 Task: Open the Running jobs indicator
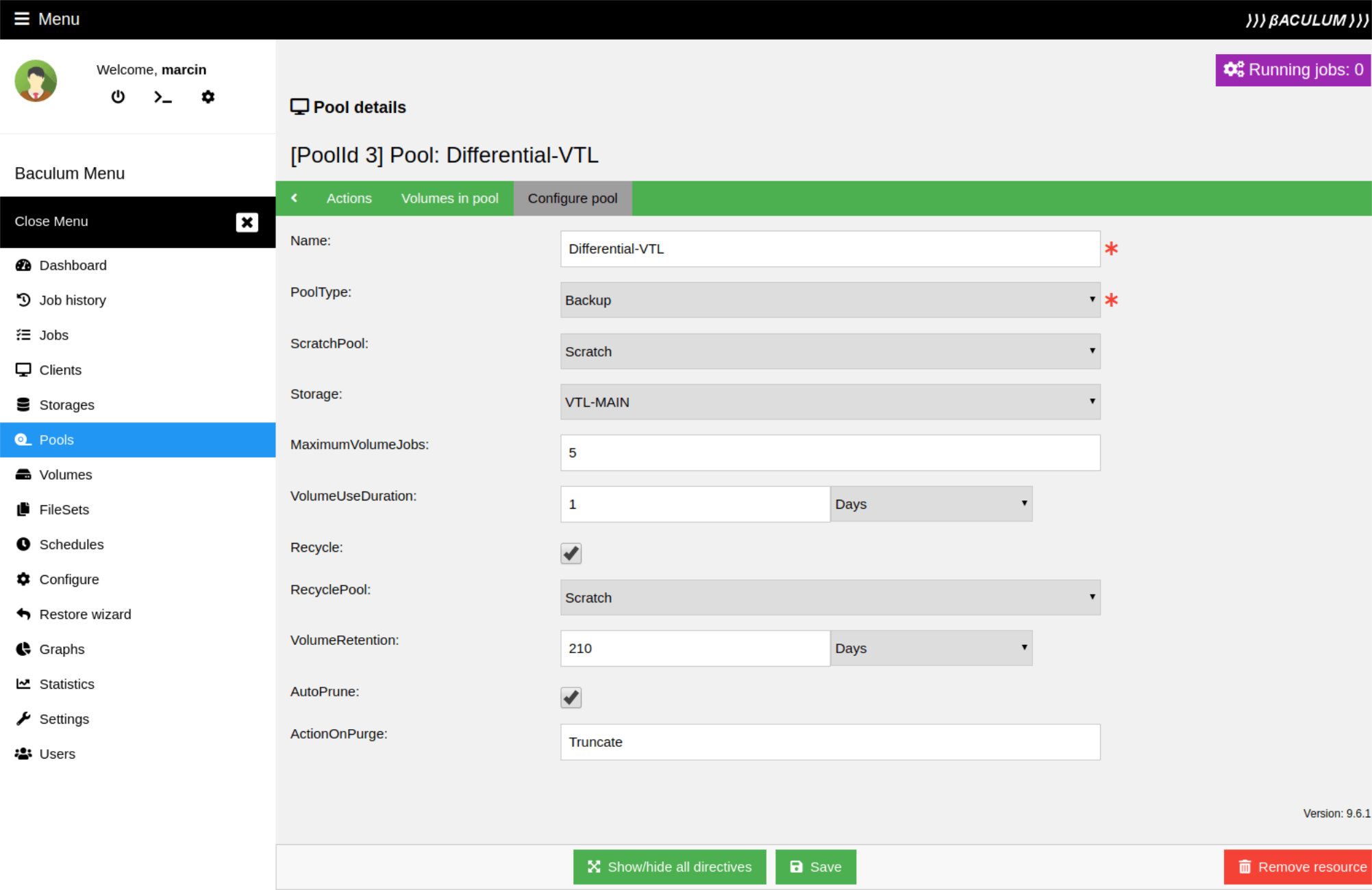click(1293, 70)
